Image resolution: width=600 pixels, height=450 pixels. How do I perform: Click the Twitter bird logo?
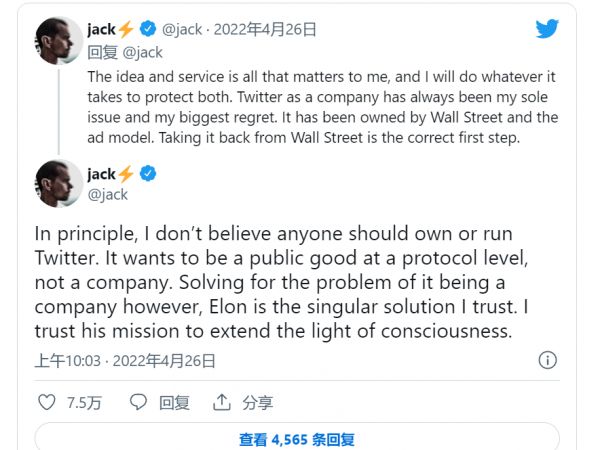click(x=547, y=29)
